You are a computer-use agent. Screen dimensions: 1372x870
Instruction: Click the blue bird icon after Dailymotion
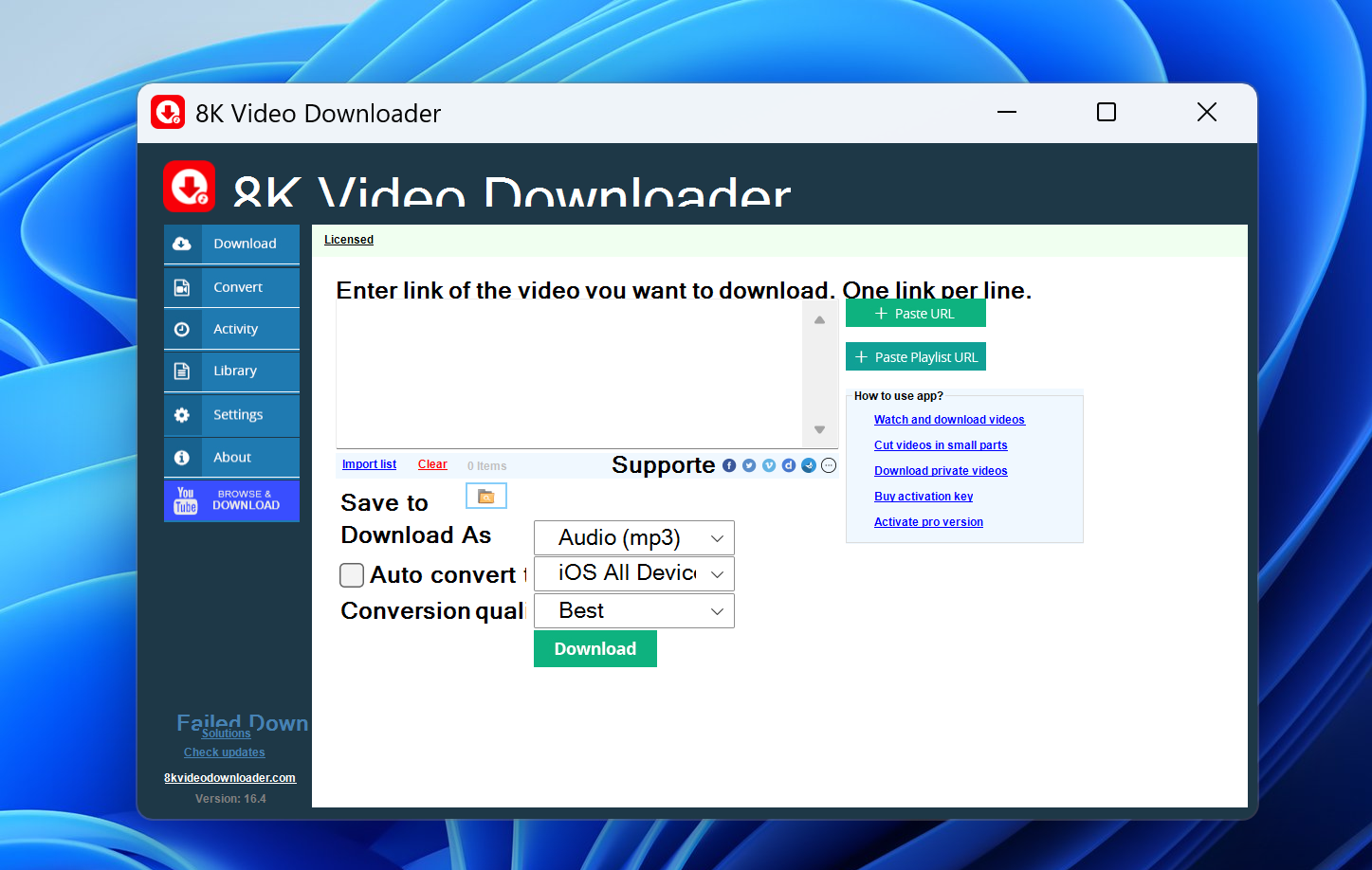point(809,465)
